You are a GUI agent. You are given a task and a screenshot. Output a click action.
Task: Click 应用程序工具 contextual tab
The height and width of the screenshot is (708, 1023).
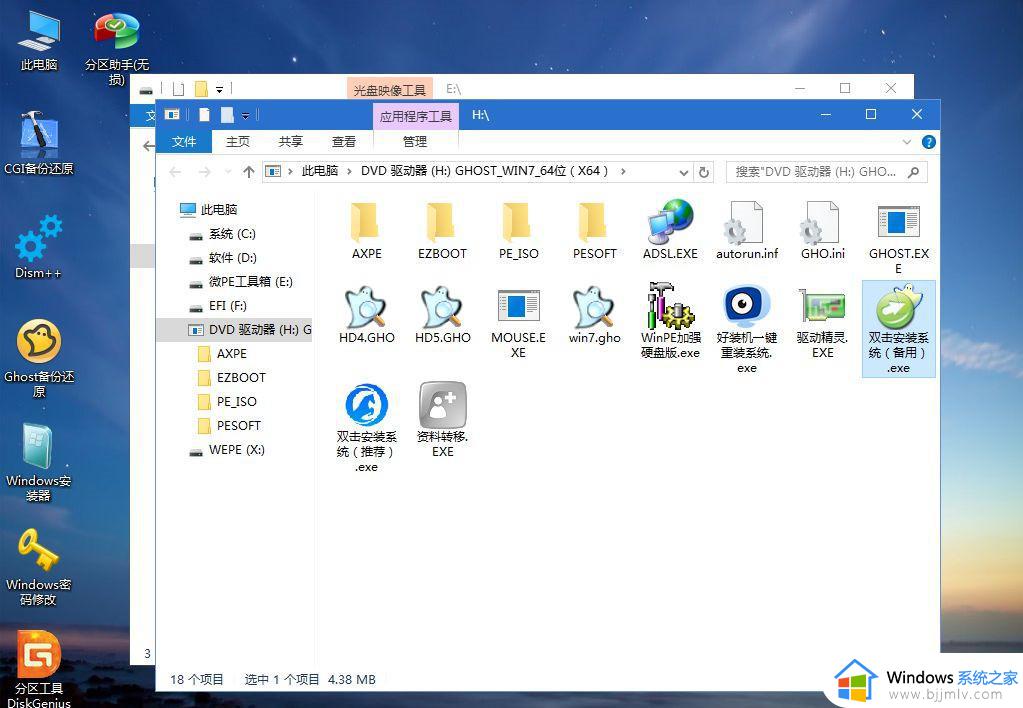416,116
